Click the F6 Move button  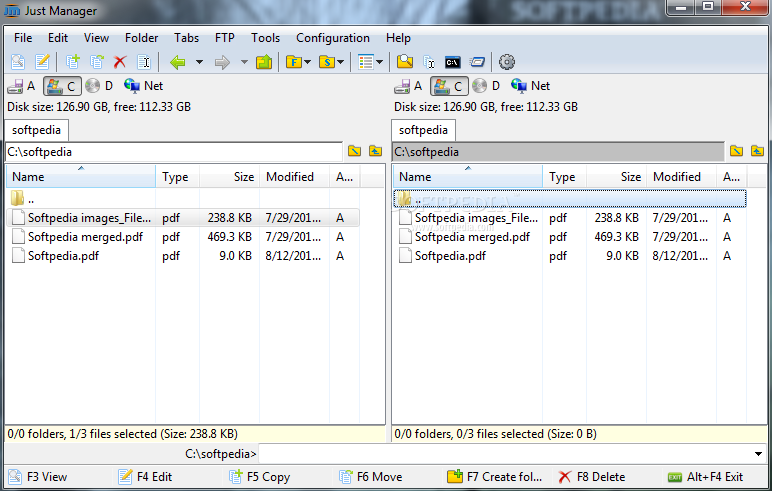pyautogui.click(x=371, y=477)
